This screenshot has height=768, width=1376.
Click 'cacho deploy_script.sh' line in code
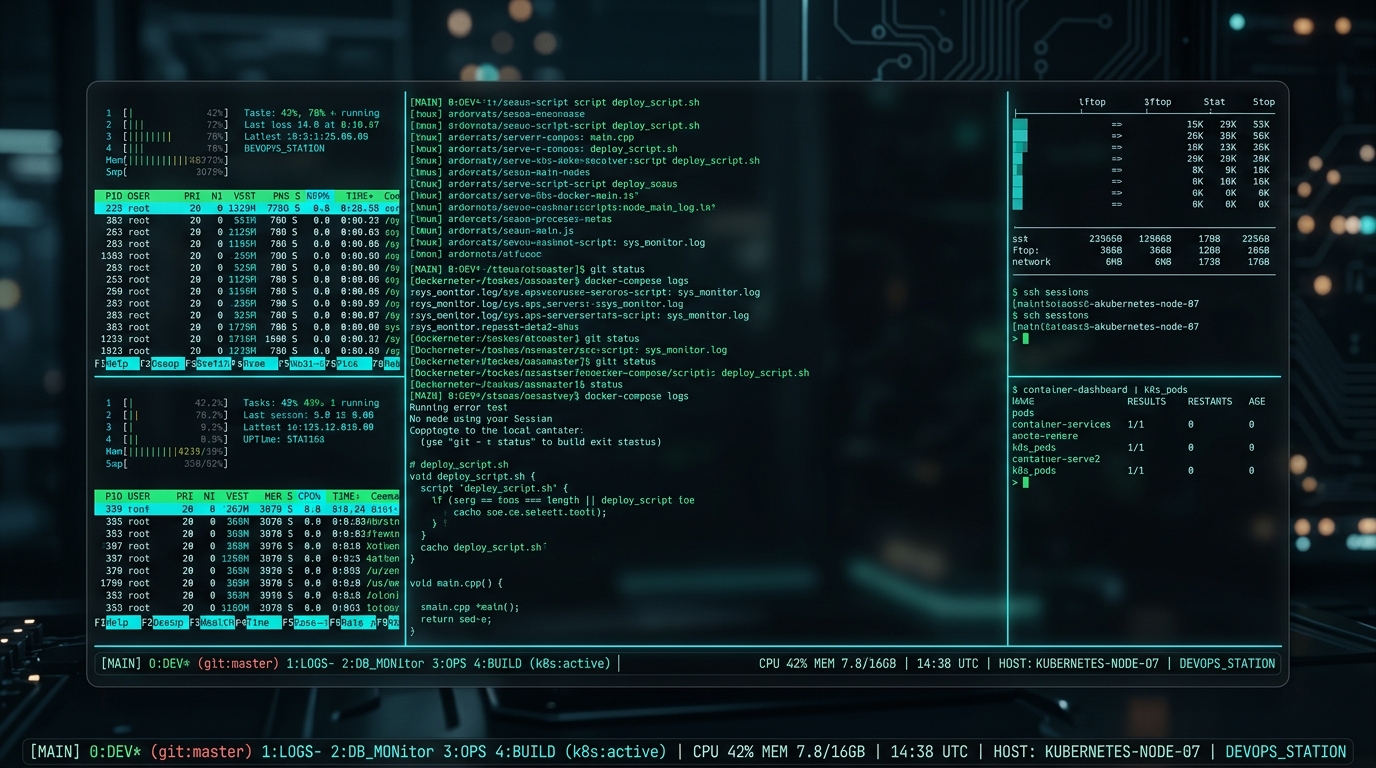485,547
